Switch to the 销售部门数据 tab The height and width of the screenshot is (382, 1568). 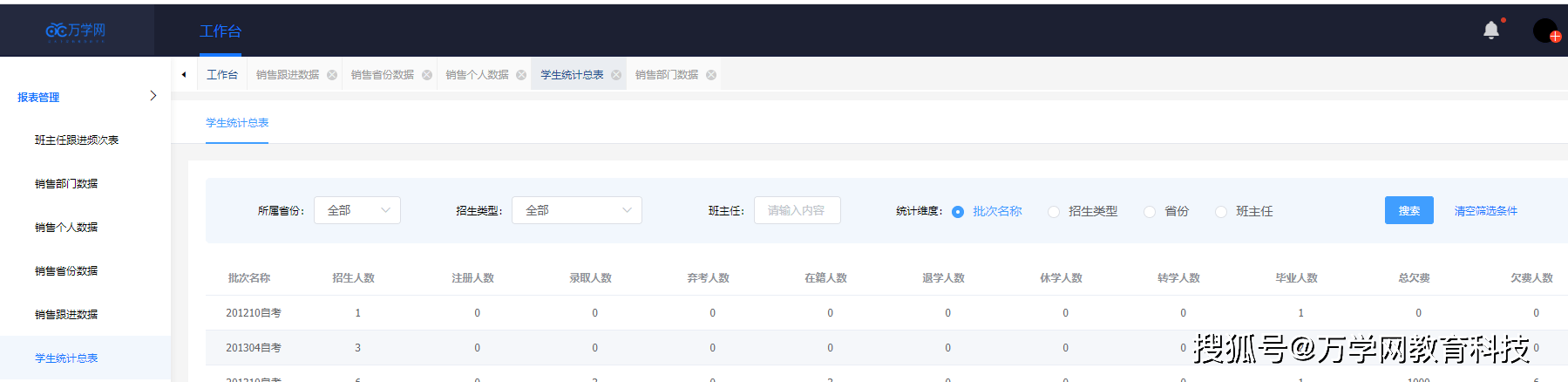pos(666,75)
